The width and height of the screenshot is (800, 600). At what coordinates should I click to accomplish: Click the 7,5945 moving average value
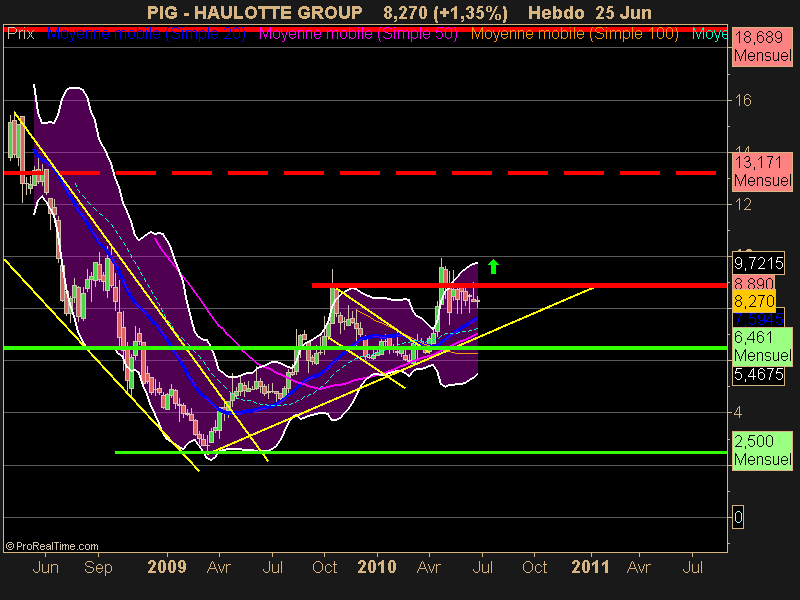(x=759, y=319)
